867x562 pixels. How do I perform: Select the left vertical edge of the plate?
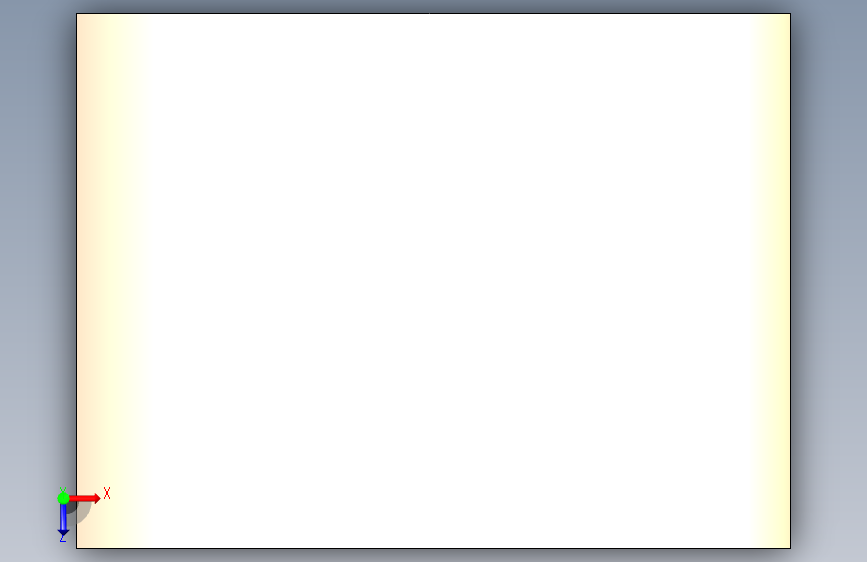(x=76, y=249)
